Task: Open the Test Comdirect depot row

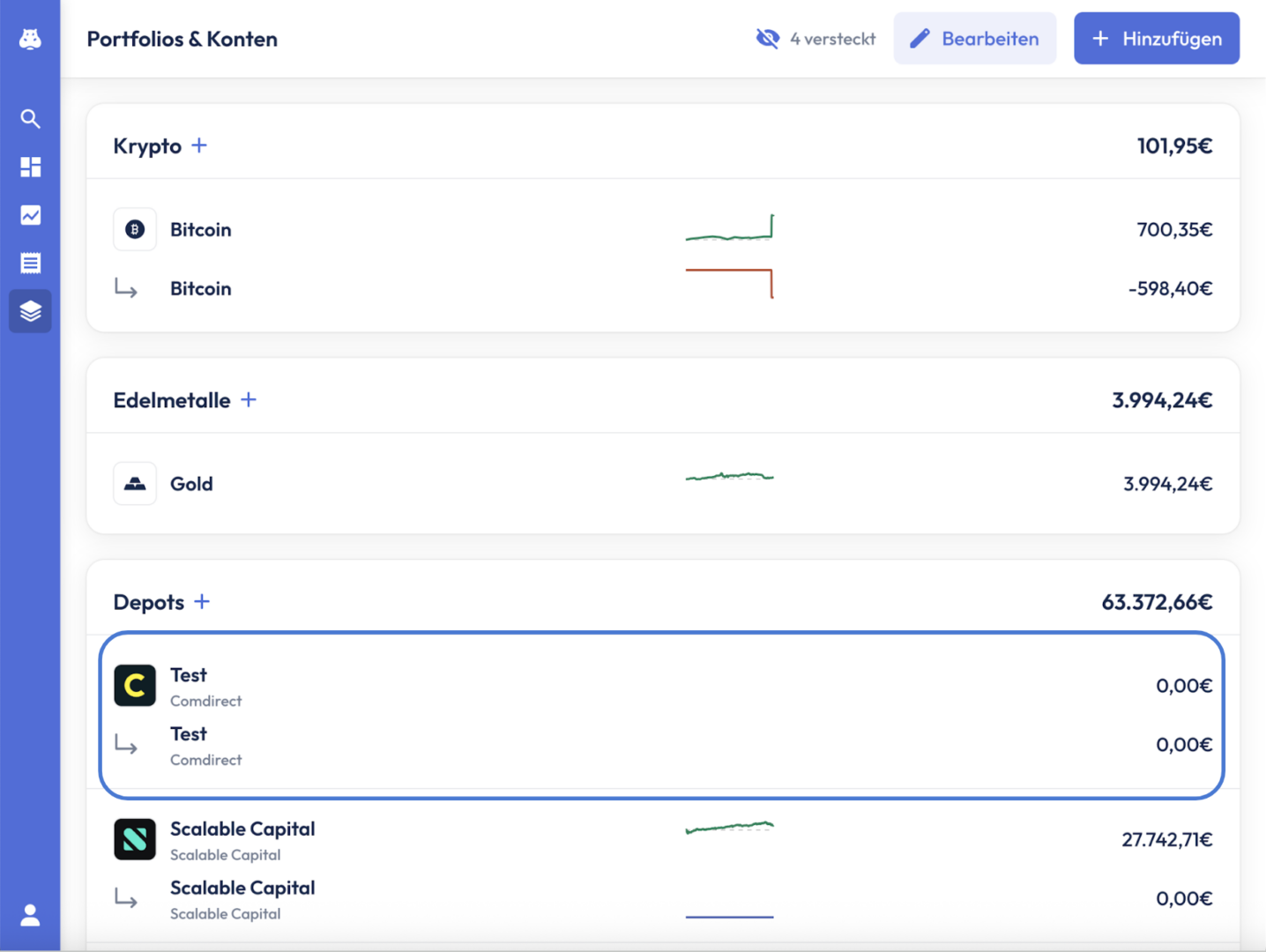Action: [x=661, y=686]
